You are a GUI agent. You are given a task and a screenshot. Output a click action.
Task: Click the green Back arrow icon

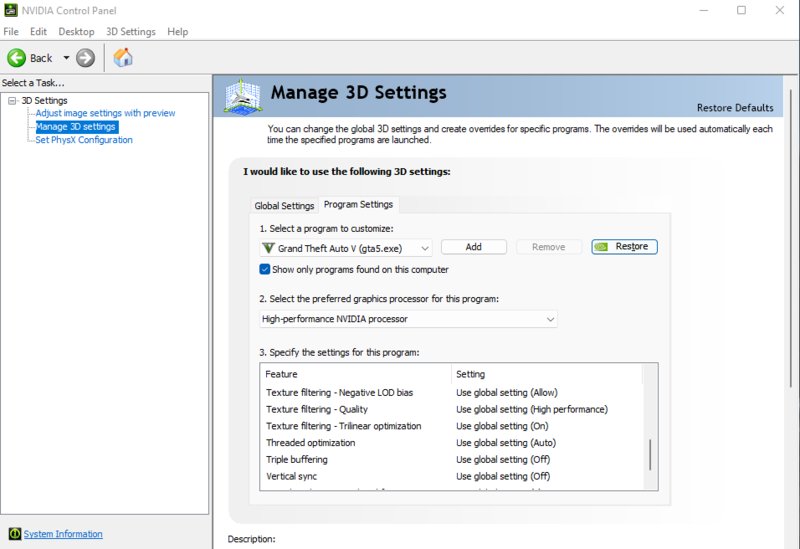[16, 58]
